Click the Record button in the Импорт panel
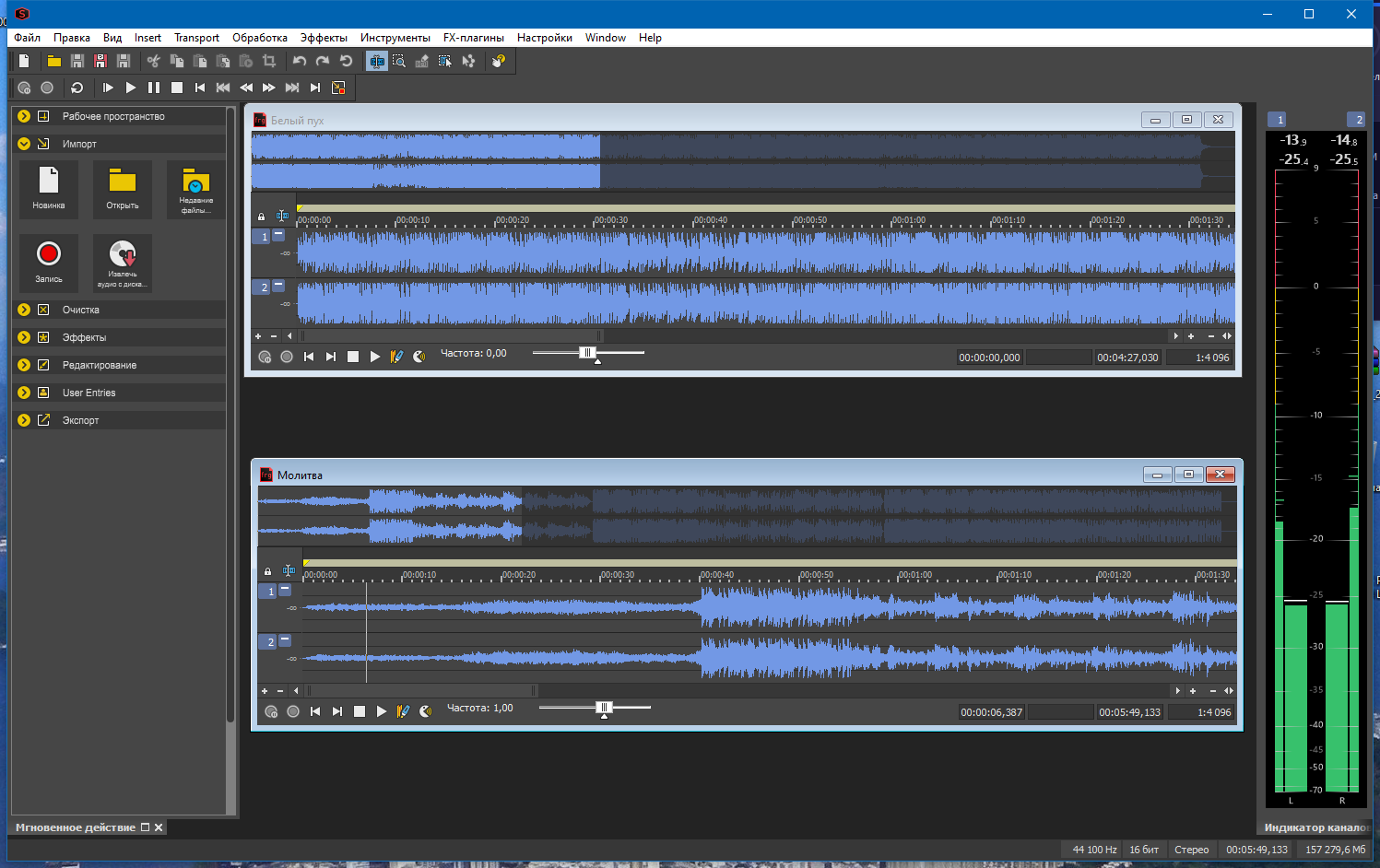The width and height of the screenshot is (1380, 868). coord(49,262)
